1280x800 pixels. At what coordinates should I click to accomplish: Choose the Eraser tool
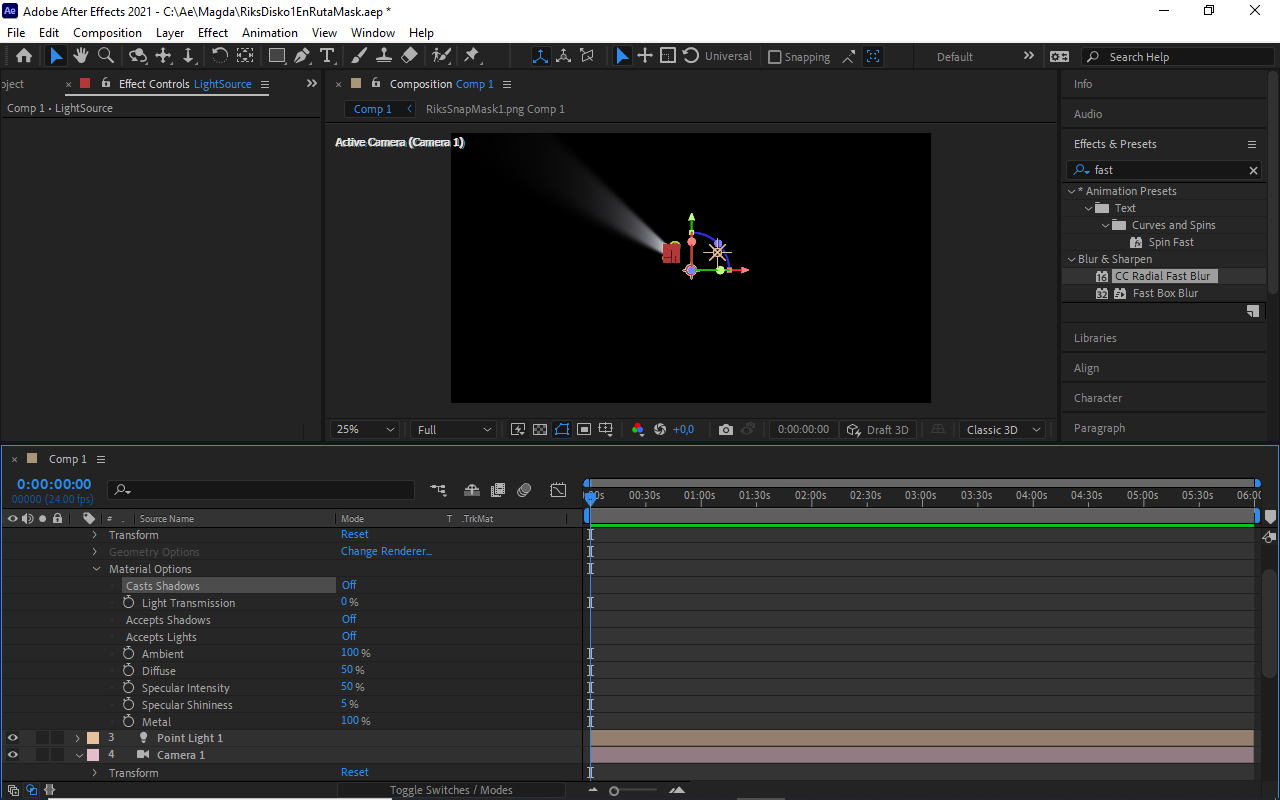click(409, 56)
